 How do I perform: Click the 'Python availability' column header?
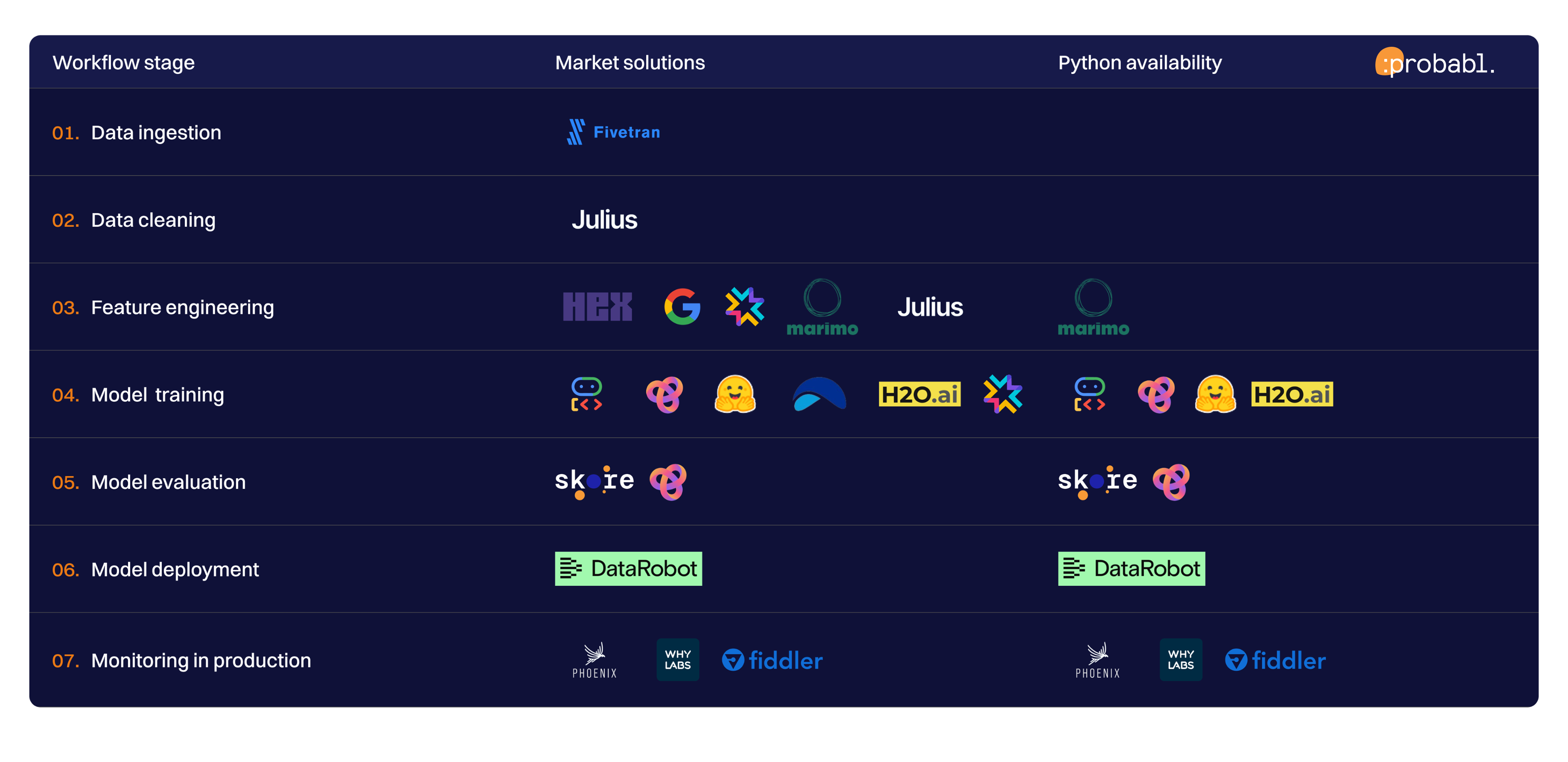pyautogui.click(x=1140, y=63)
